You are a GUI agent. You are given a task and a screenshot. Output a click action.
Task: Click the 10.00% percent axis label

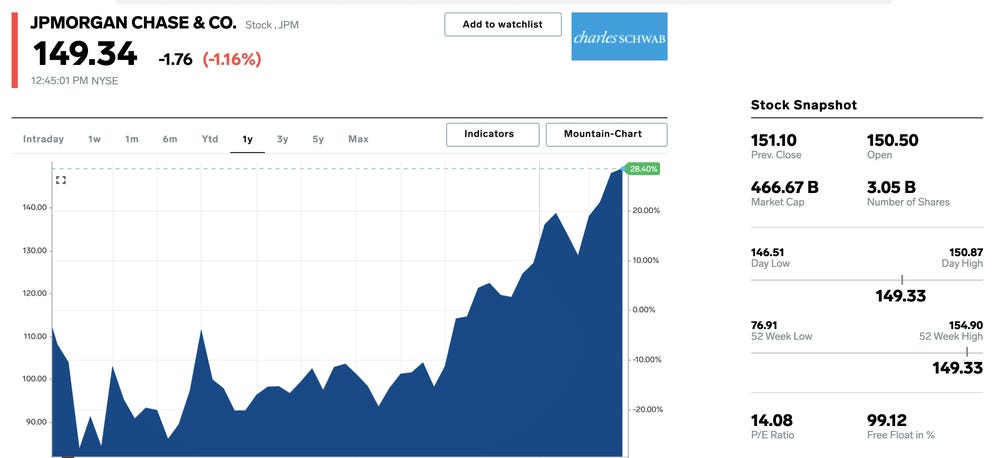(x=645, y=260)
